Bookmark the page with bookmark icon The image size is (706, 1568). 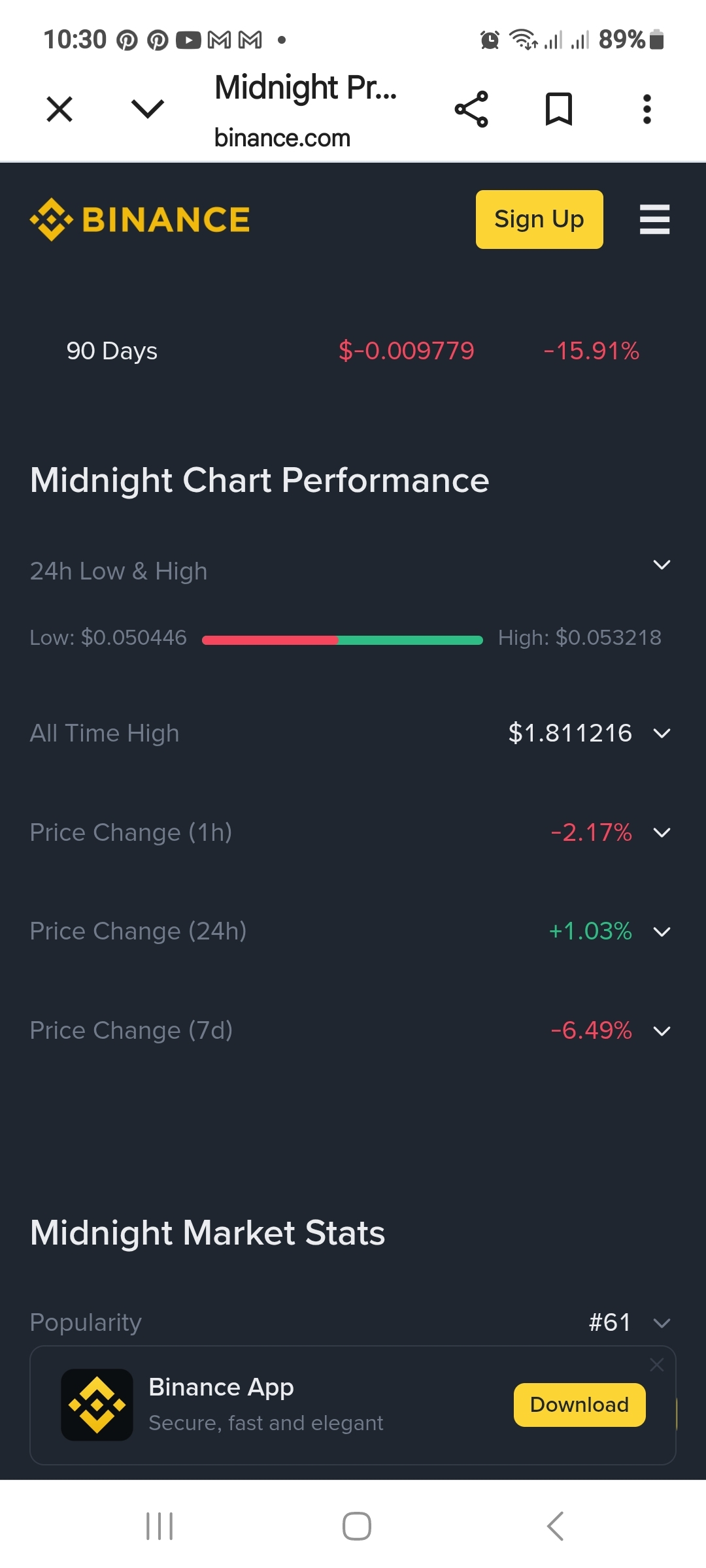pyautogui.click(x=559, y=109)
